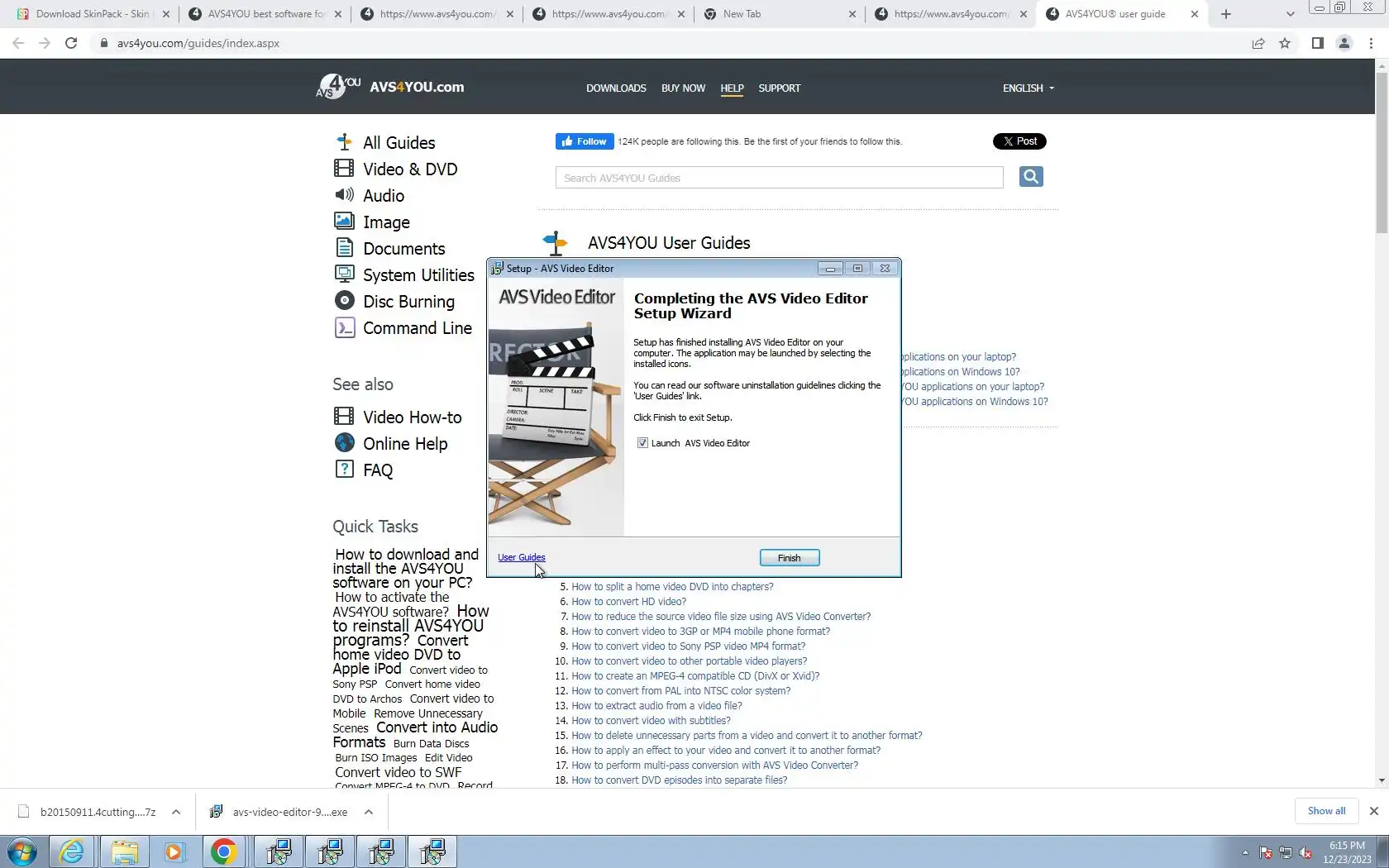This screenshot has height=868, width=1389.
Task: Show hidden system tray icons arrow
Action: coord(1245,852)
